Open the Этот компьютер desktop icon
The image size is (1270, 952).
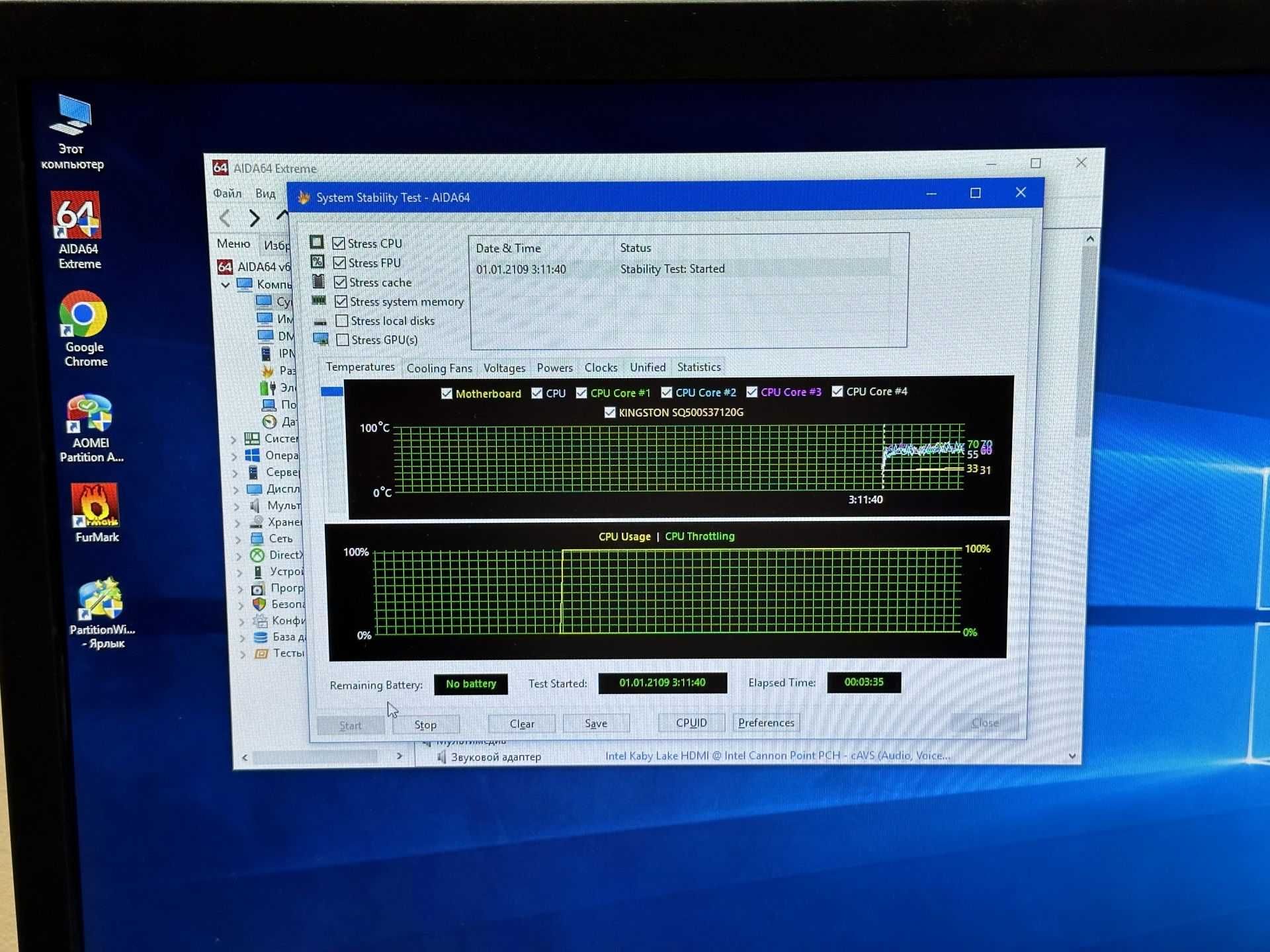tap(72, 132)
